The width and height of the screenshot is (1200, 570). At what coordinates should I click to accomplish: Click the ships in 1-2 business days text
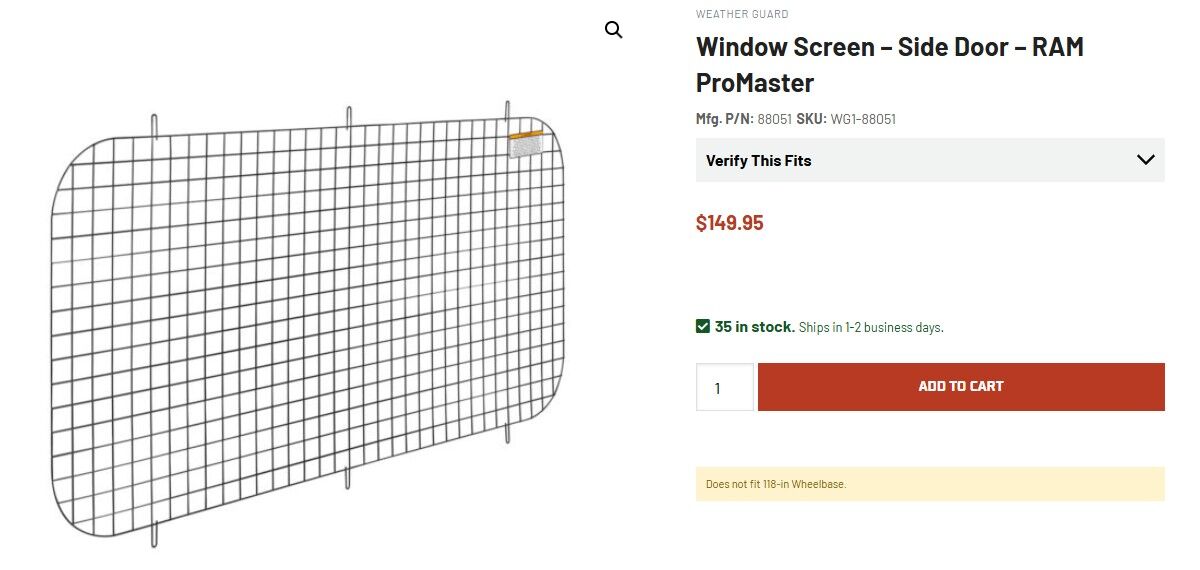tap(871, 327)
